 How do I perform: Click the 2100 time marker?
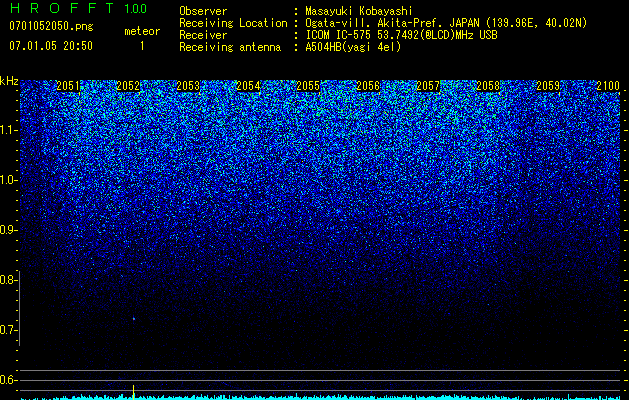[x=608, y=86]
